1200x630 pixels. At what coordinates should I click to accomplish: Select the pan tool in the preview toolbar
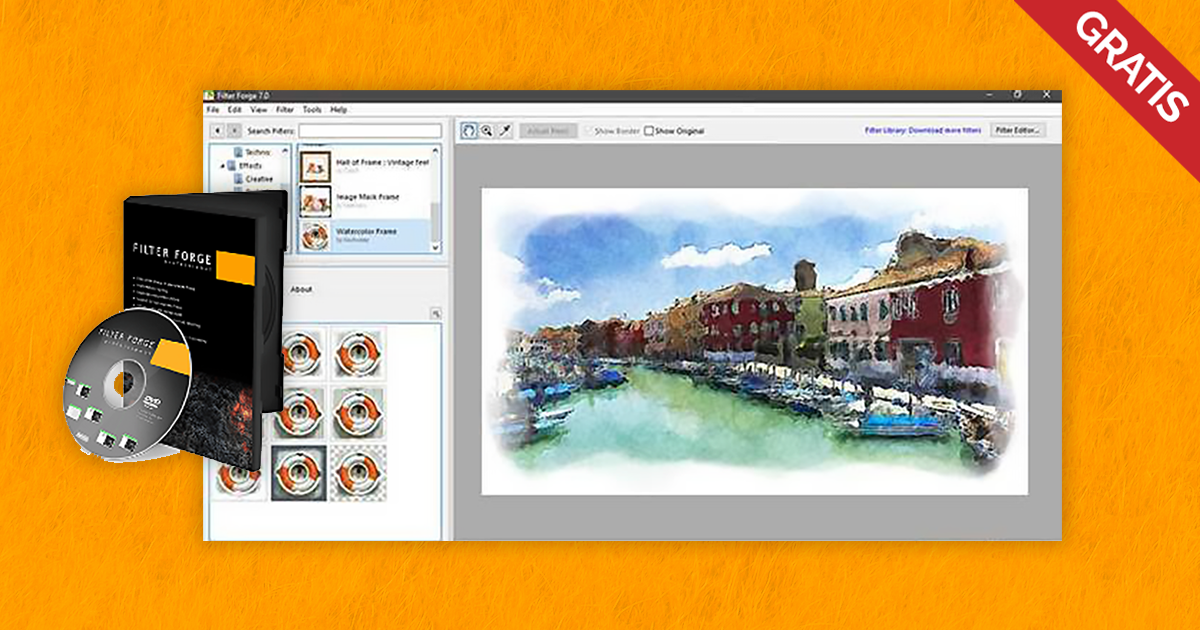470,131
